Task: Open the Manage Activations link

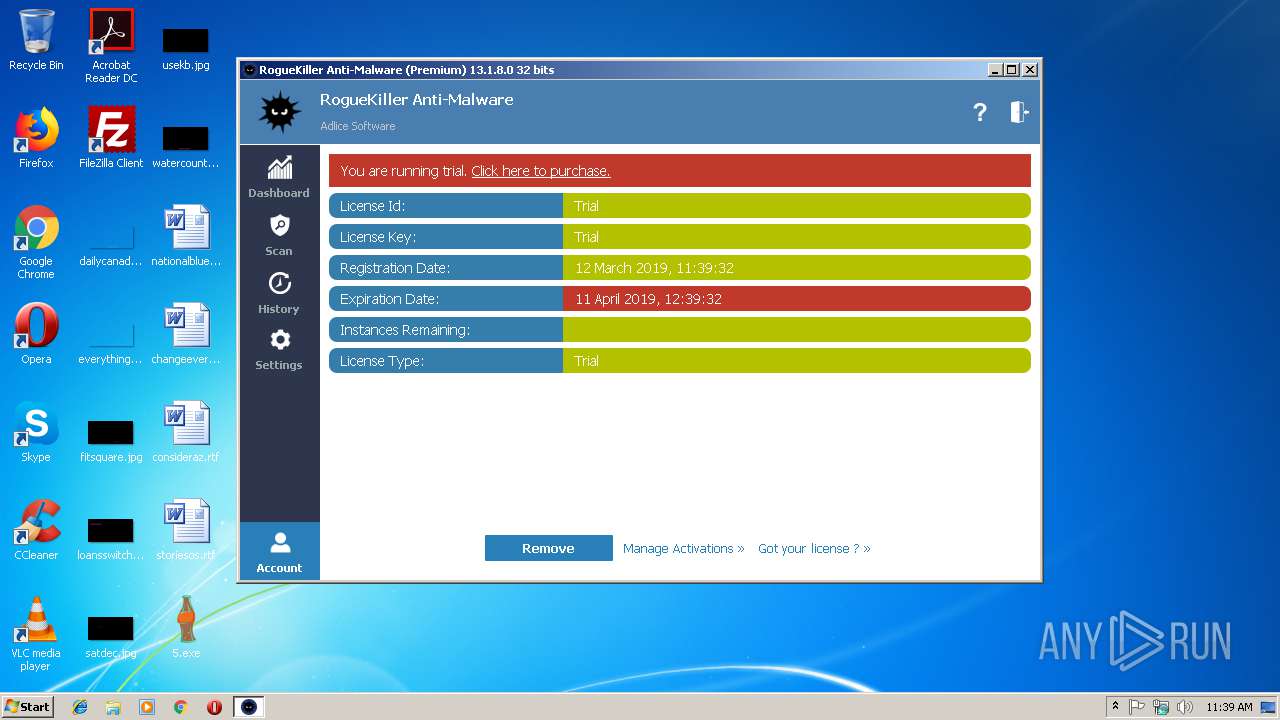Action: 683,548
